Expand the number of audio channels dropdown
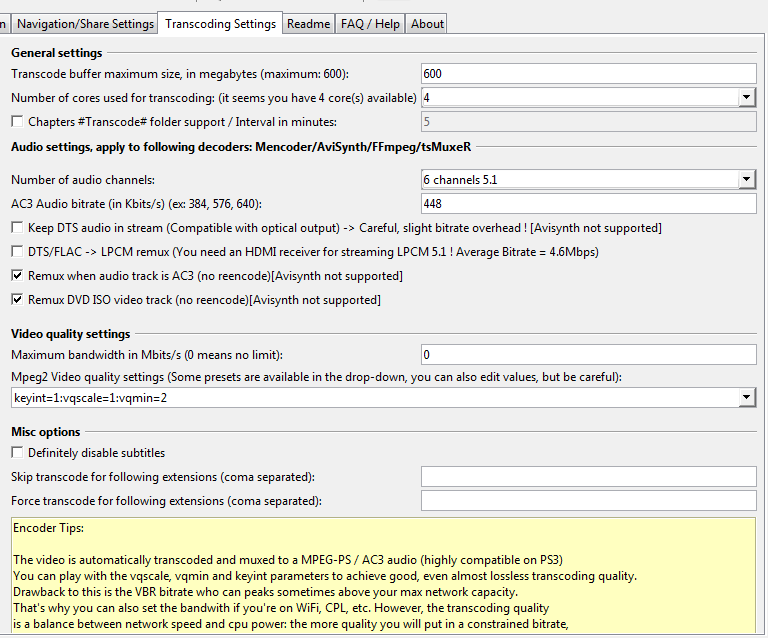Viewport: 768px width, 638px height. coord(746,180)
